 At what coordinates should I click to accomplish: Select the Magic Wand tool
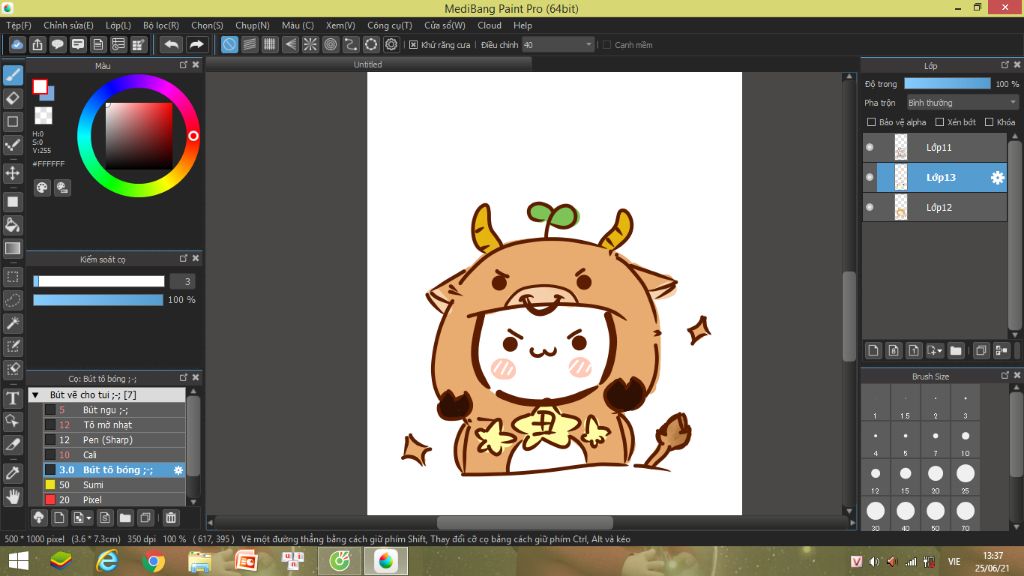pyautogui.click(x=12, y=323)
